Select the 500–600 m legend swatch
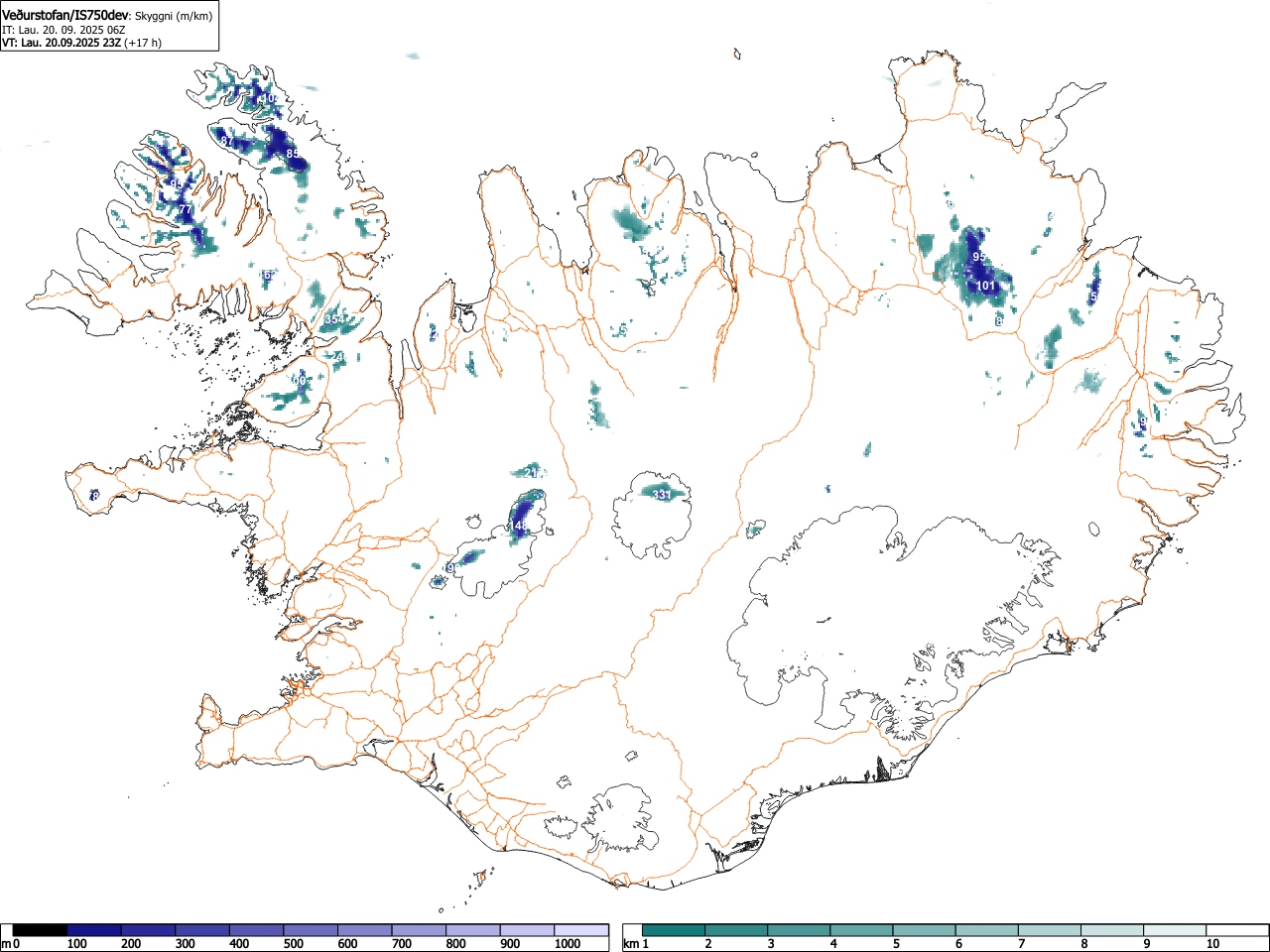 tap(311, 930)
